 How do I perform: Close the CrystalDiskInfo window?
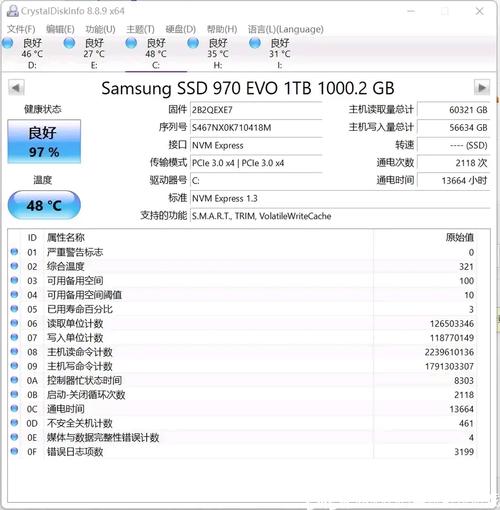pos(479,11)
